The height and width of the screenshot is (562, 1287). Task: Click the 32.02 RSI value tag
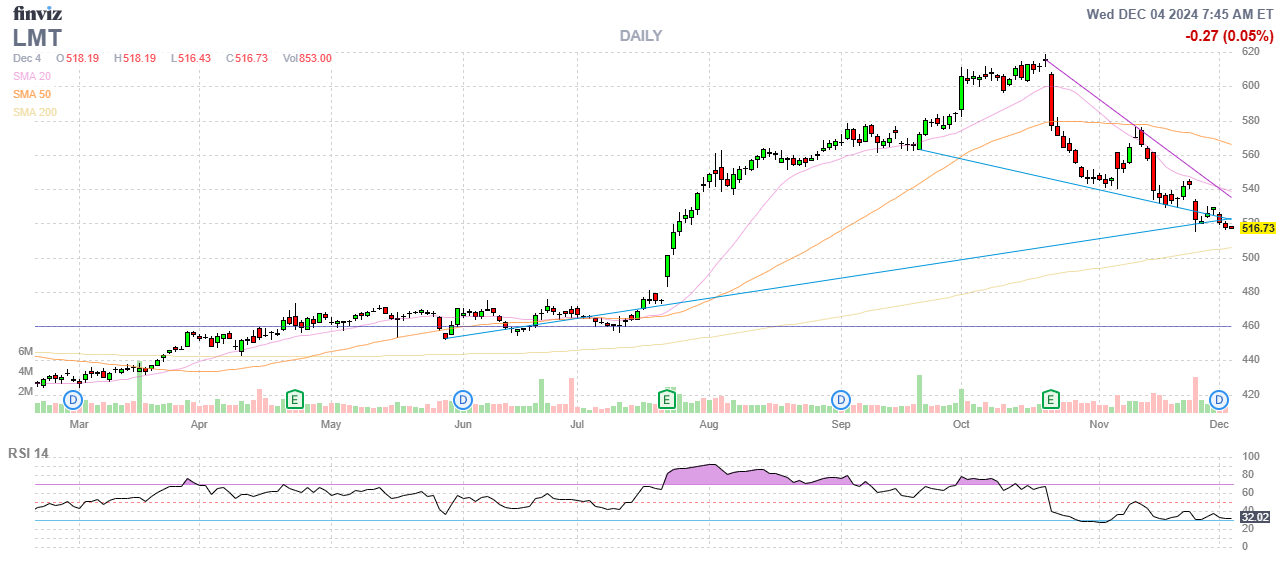coord(1254,517)
